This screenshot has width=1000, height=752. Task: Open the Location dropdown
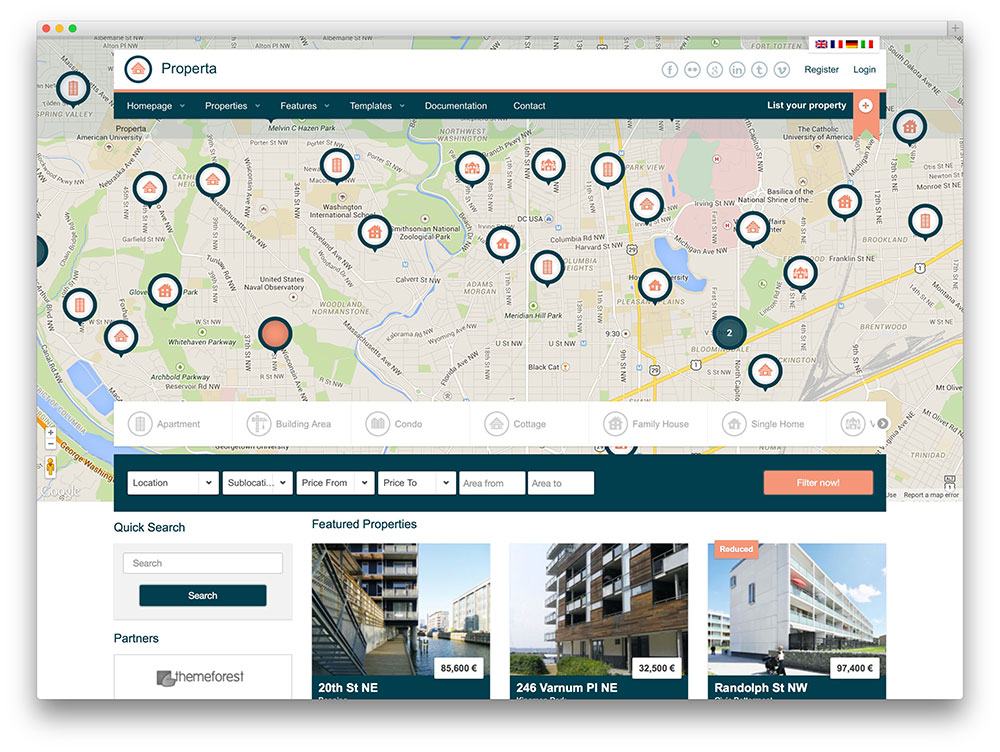coord(173,483)
